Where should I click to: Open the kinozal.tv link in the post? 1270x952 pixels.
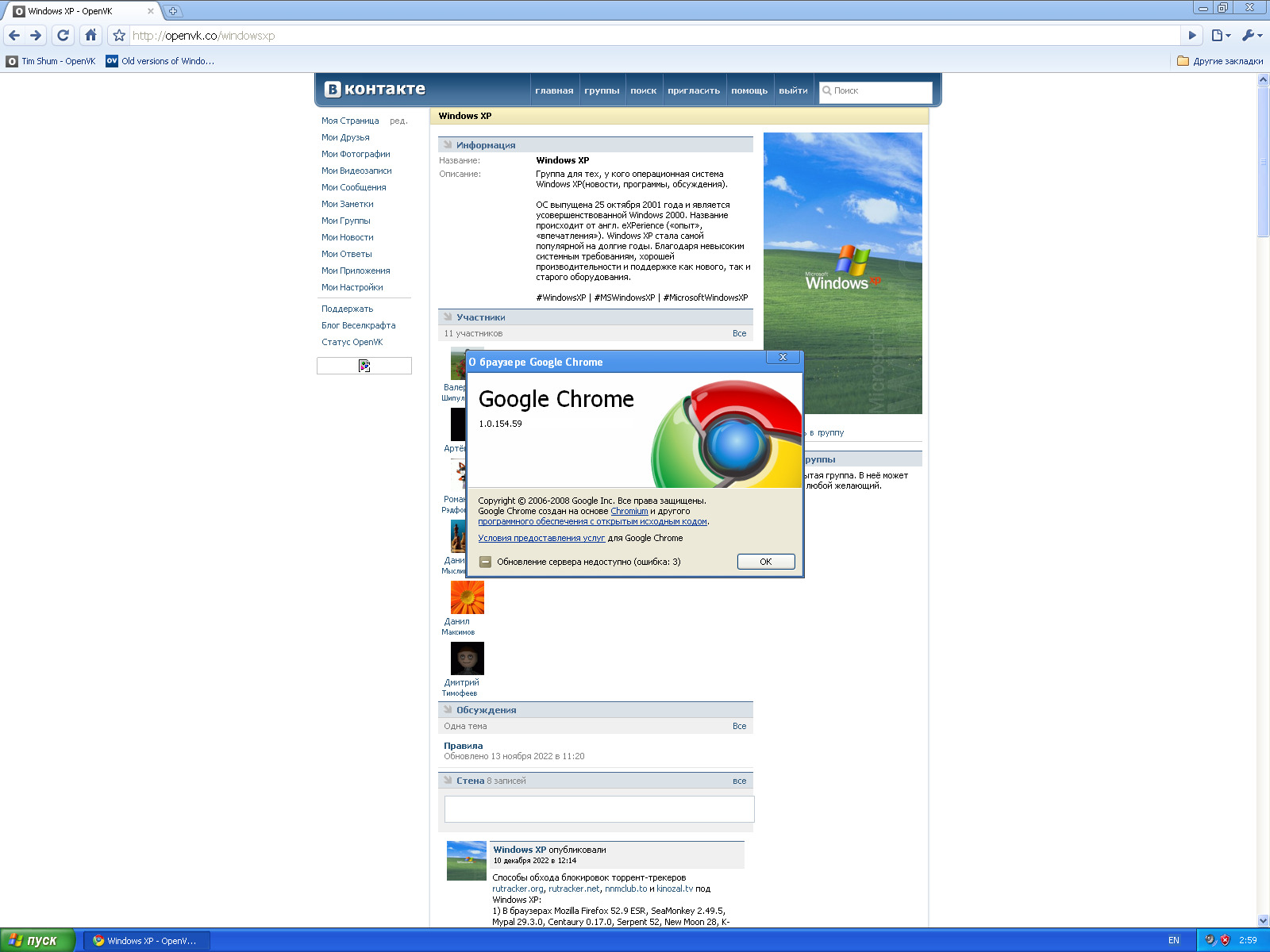point(675,889)
